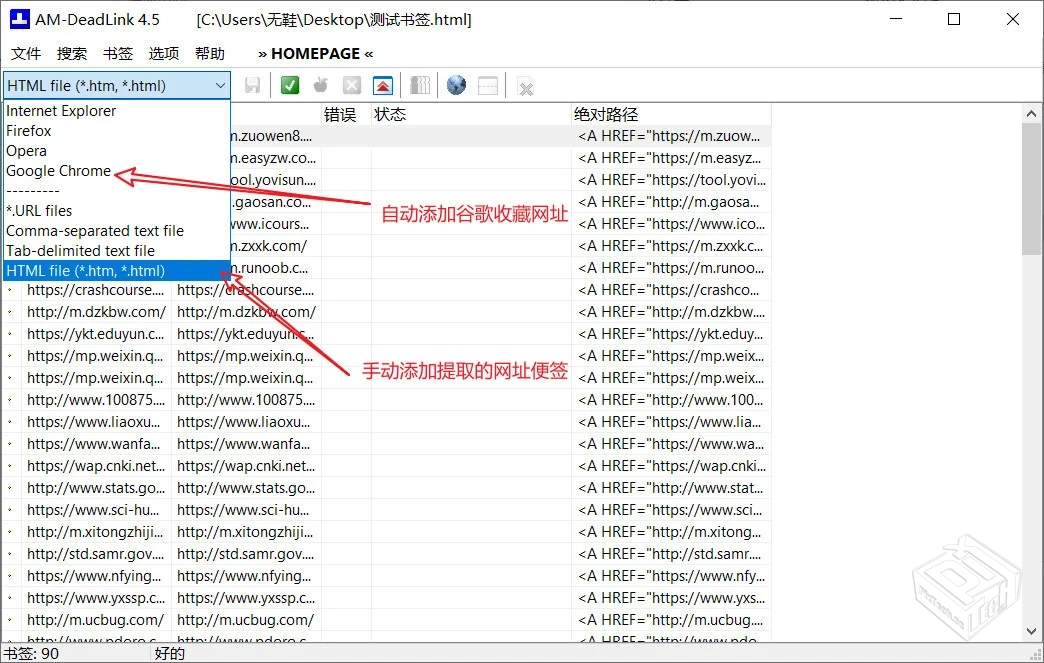Click the gray X abort check icon
This screenshot has width=1044, height=663.
[x=352, y=85]
